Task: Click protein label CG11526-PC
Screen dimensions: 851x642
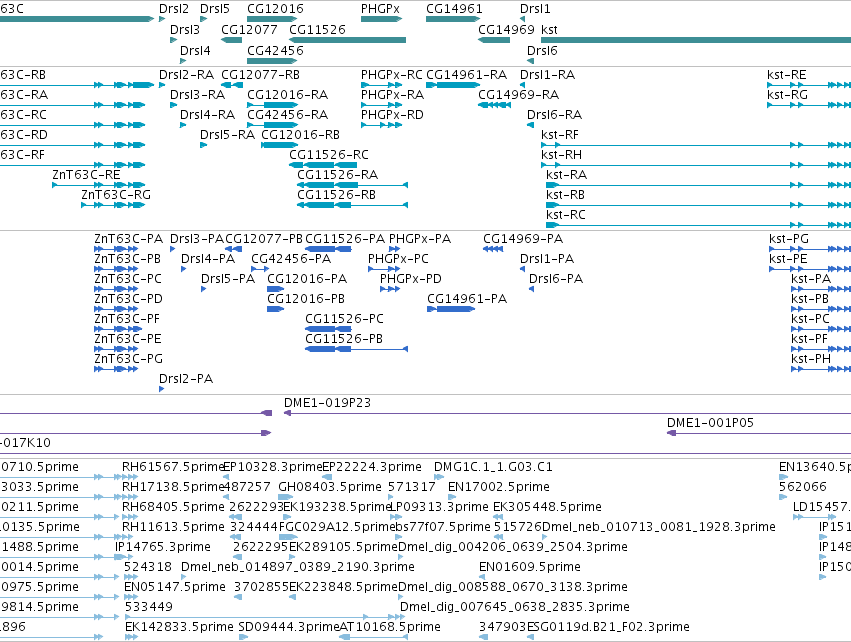Action: (x=345, y=319)
